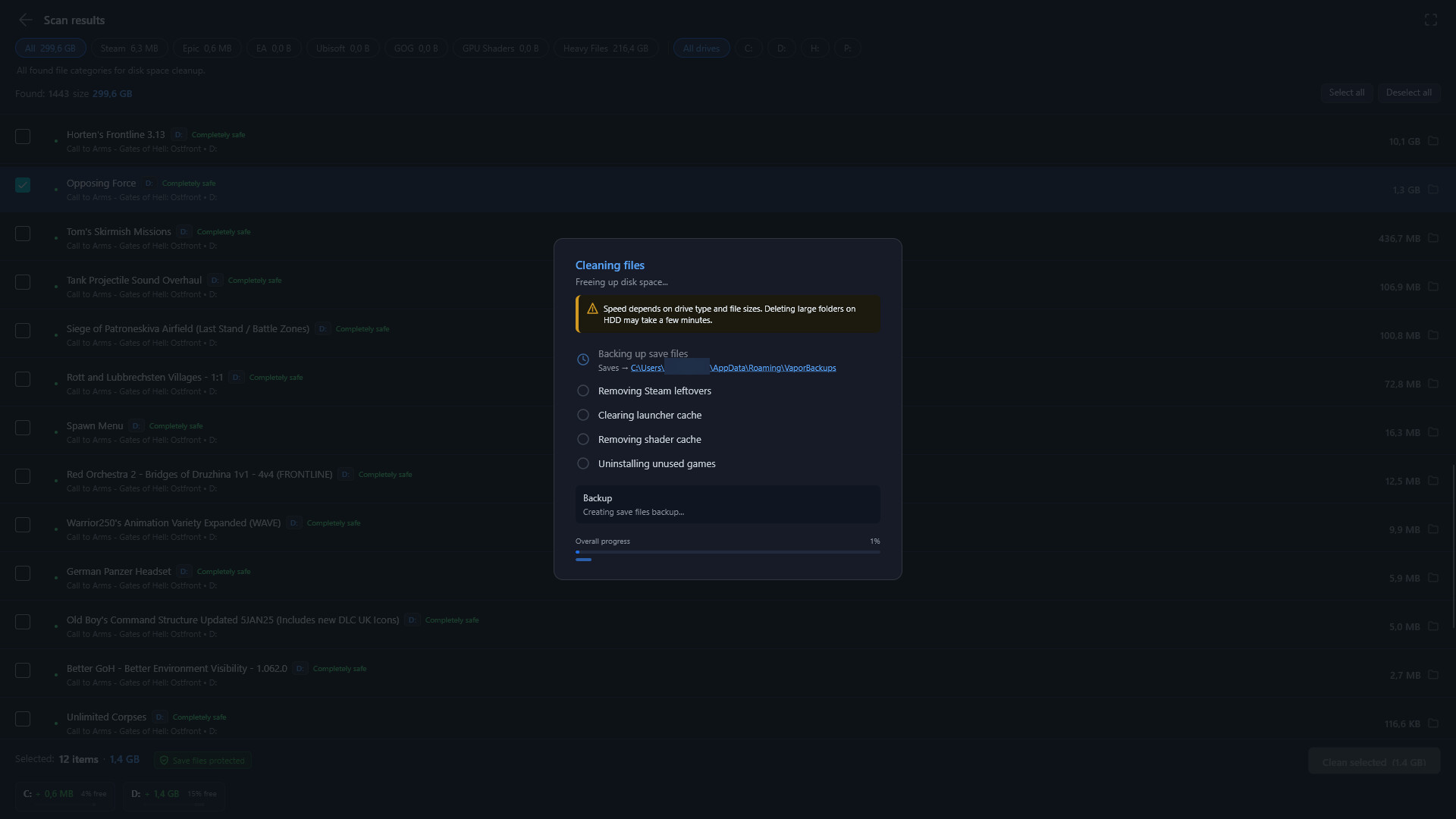Click circle icon next to Removing Steam leftovers
This screenshot has height=819, width=1456.
[x=583, y=391]
